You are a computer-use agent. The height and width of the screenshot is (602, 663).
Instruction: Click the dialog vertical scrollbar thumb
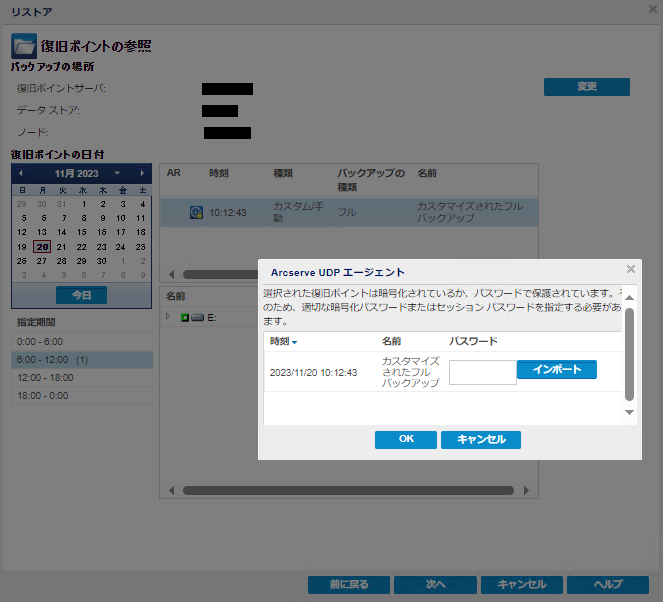[629, 354]
